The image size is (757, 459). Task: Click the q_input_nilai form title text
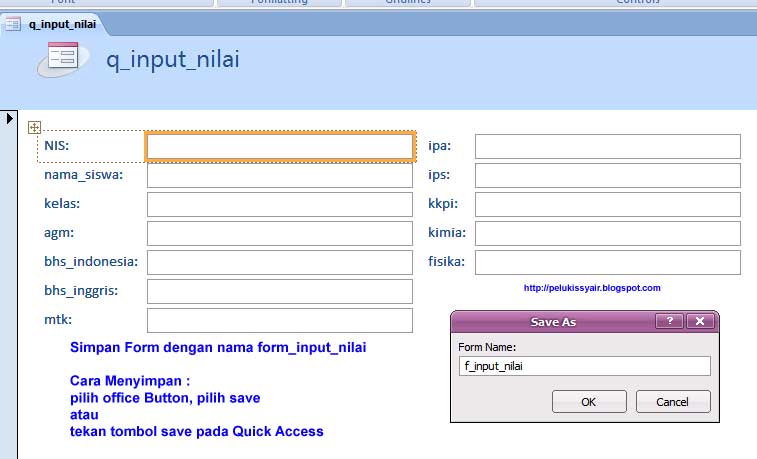[173, 60]
